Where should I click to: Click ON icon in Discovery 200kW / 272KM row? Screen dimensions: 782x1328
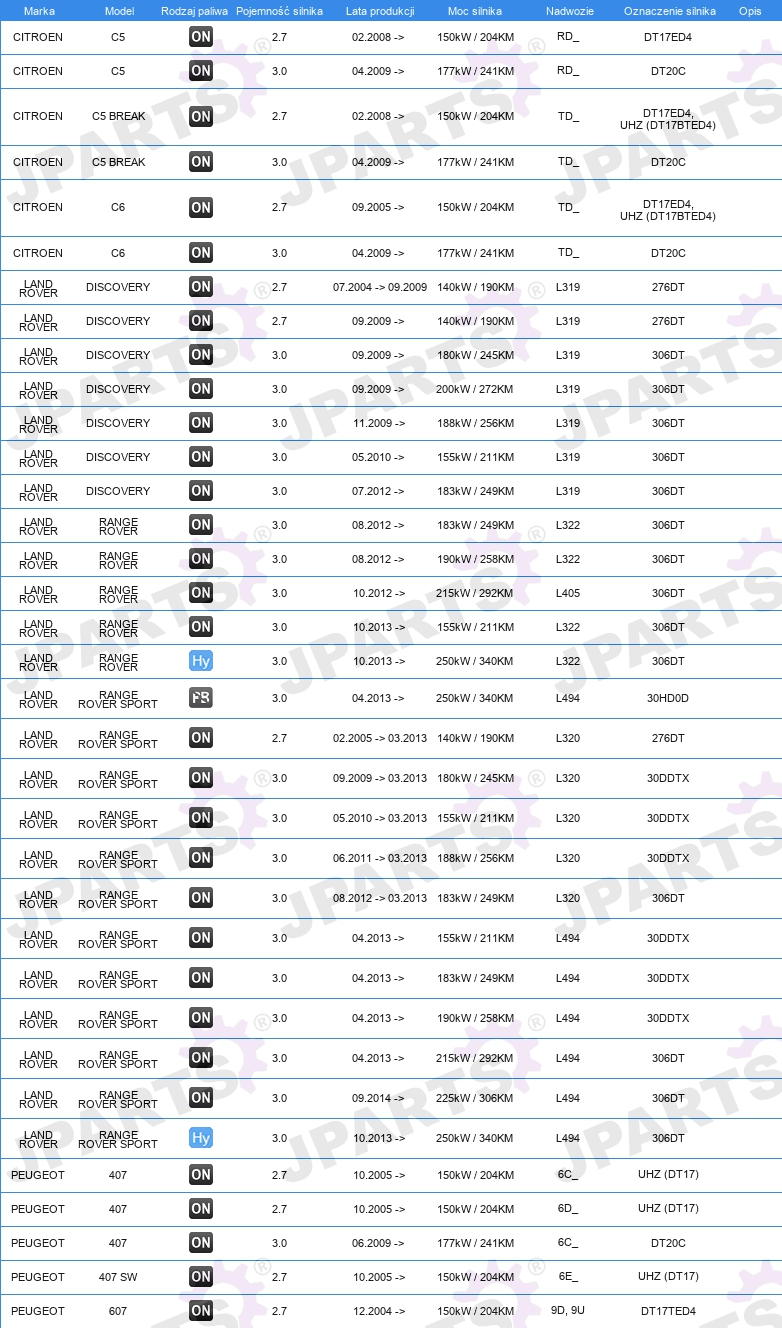click(x=201, y=389)
